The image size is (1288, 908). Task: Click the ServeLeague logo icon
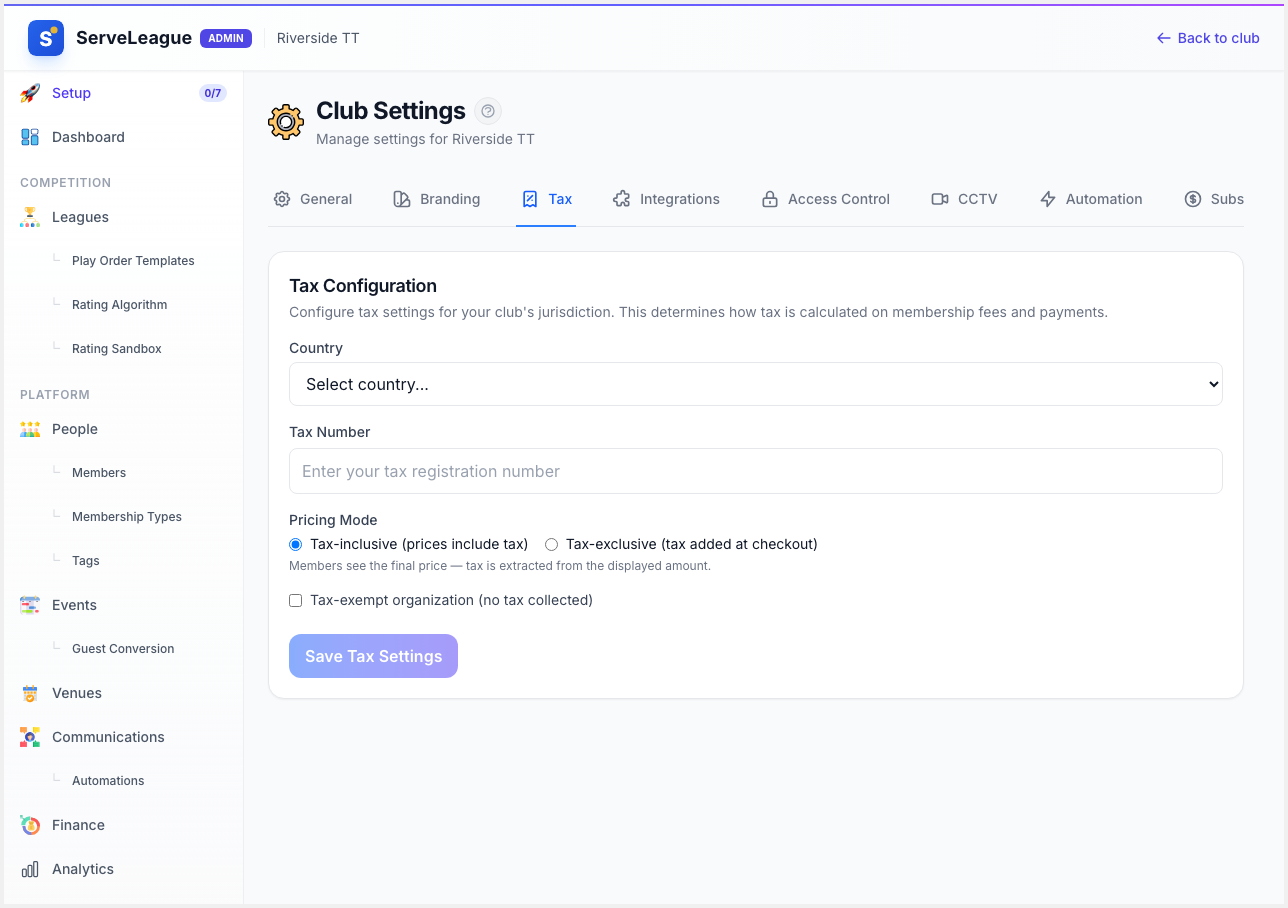click(46, 38)
